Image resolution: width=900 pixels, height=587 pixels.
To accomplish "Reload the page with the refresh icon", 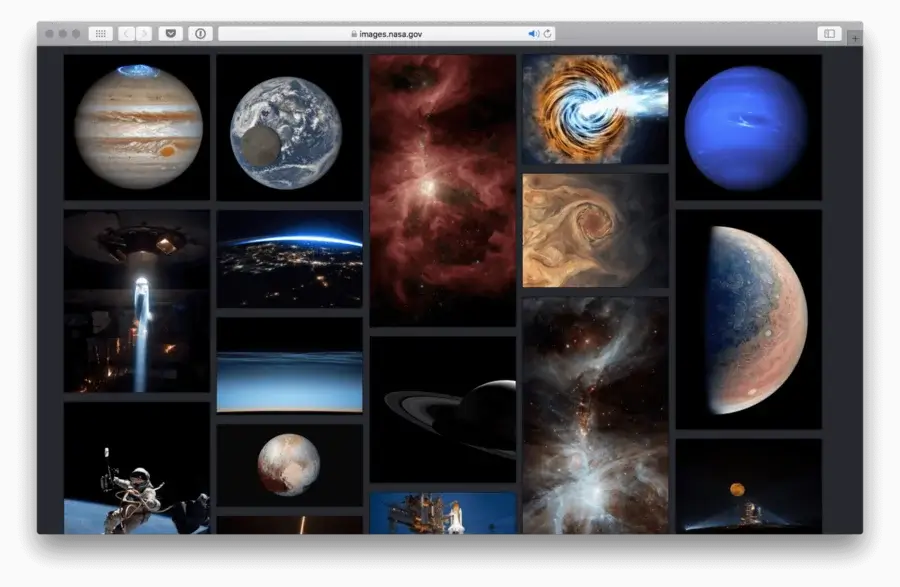I will point(547,34).
